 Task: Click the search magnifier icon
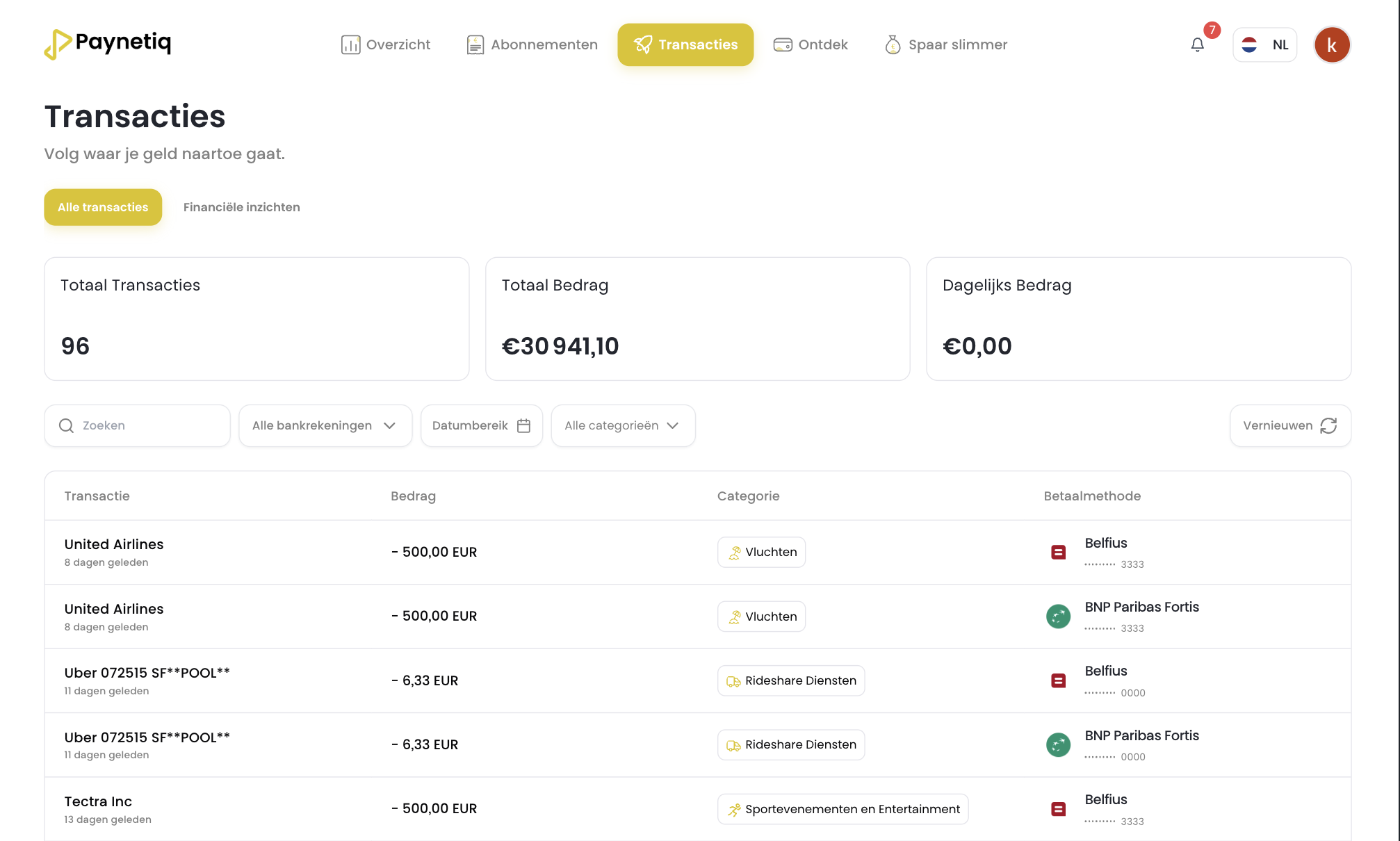click(66, 425)
